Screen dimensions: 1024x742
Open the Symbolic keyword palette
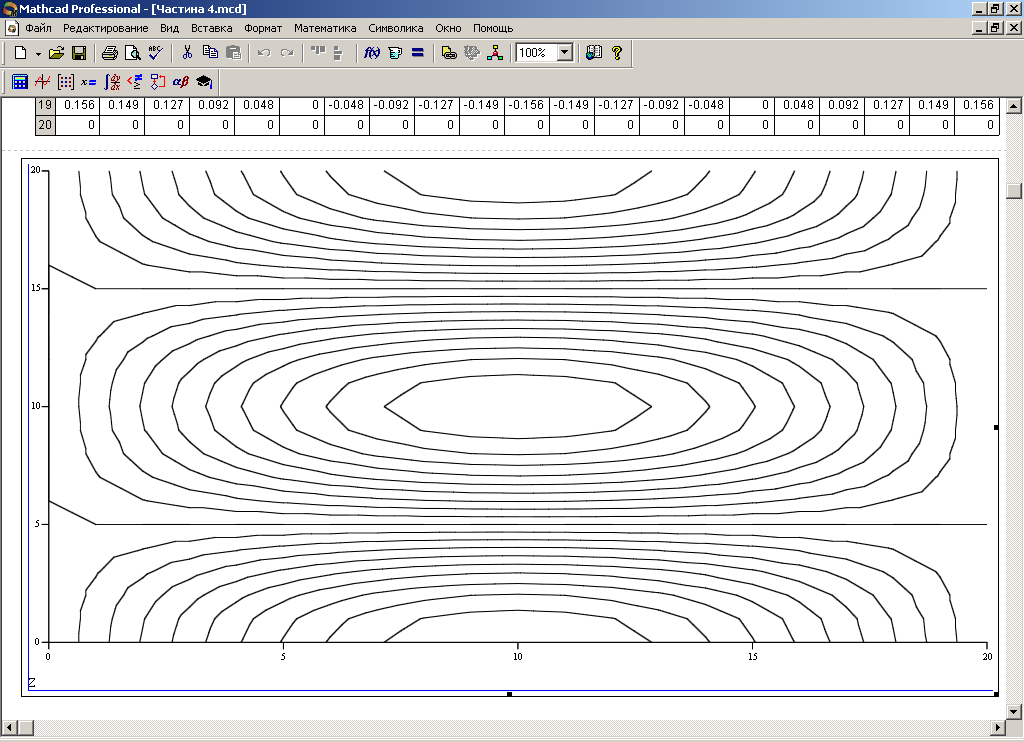click(x=204, y=82)
